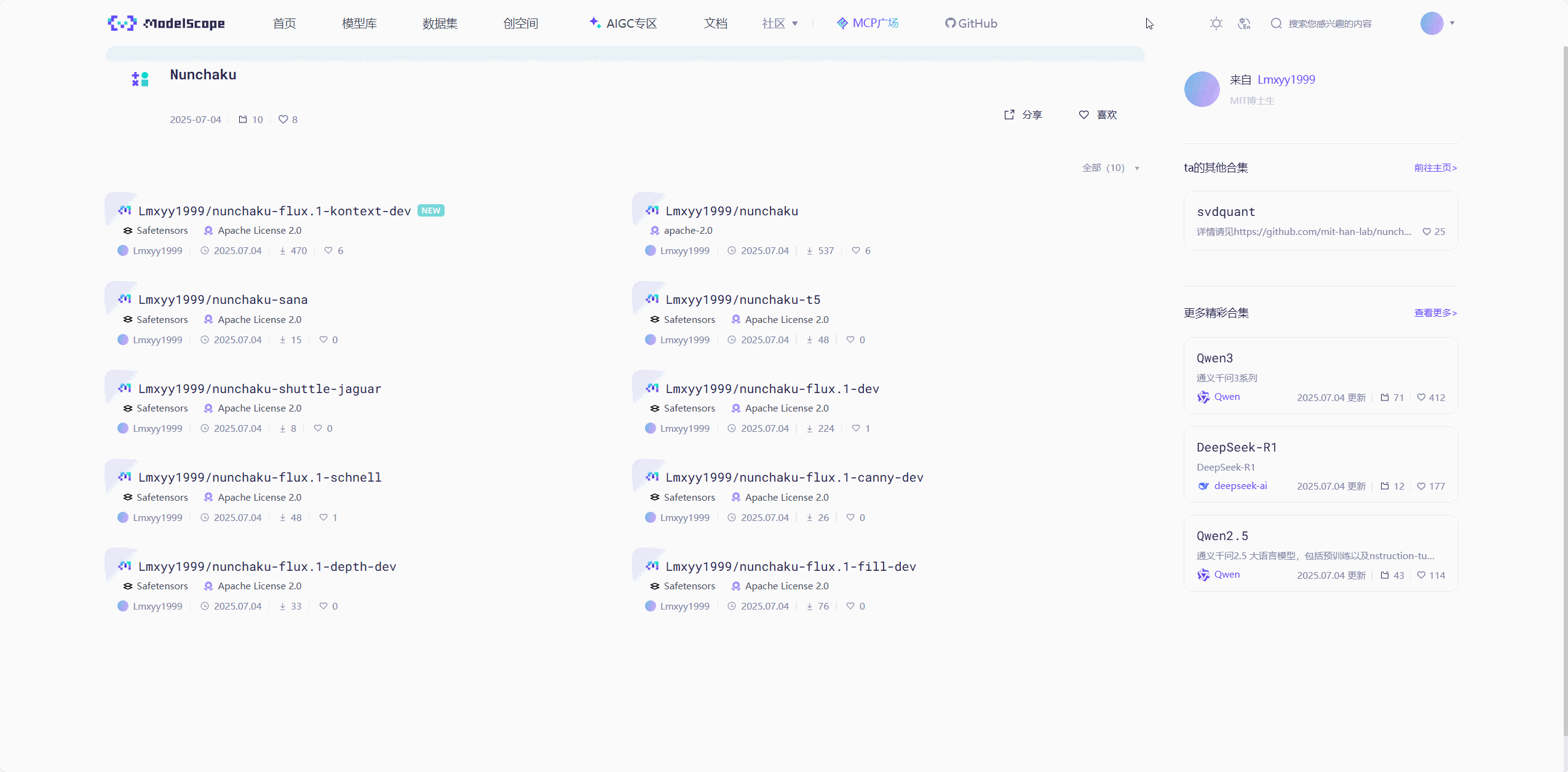Go to 模型库 in navigation
Screen dimensions: 1568x772
tap(359, 23)
